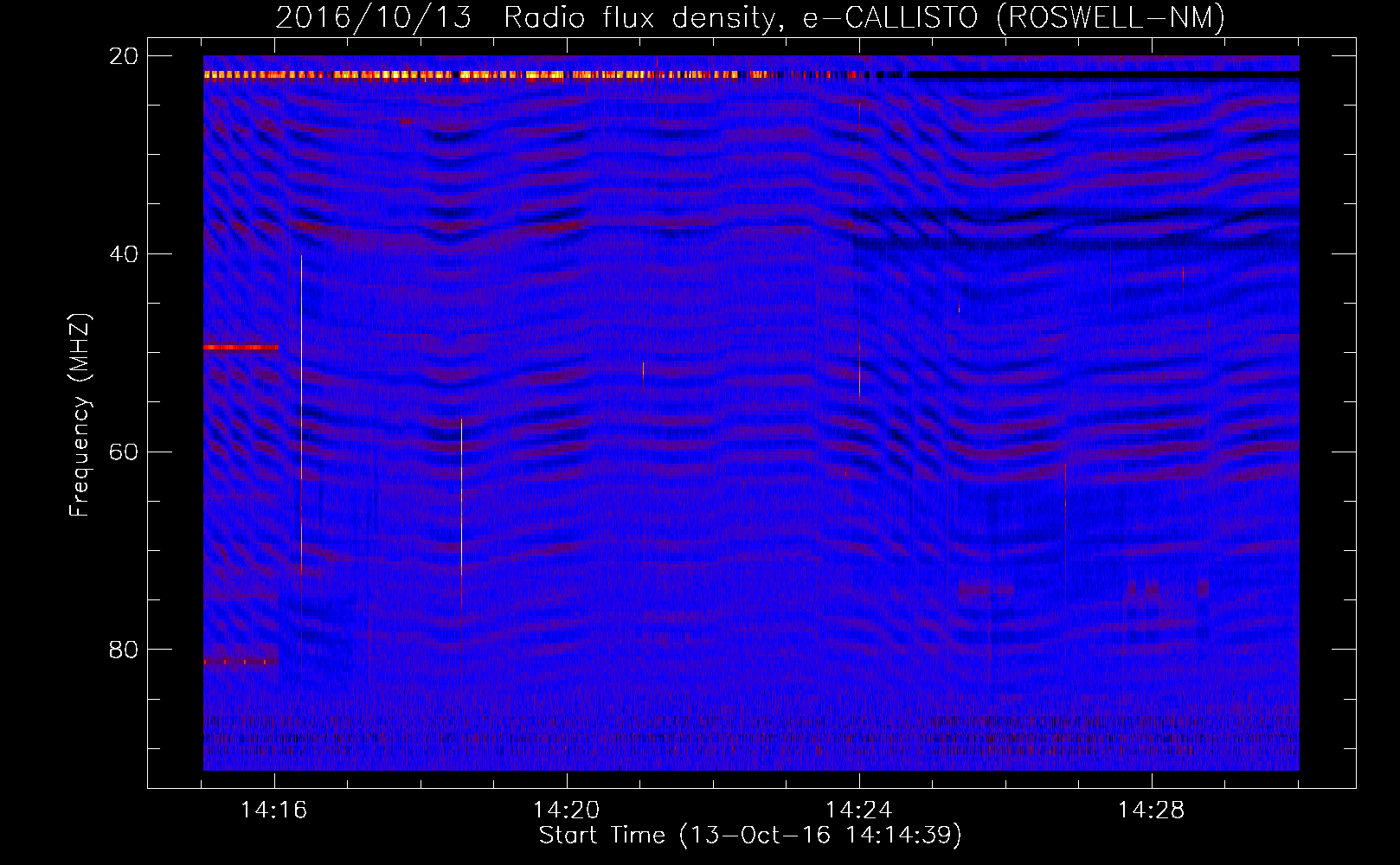The height and width of the screenshot is (865, 1400).
Task: Click the red interference line near 81 MHz
Action: [x=241, y=662]
